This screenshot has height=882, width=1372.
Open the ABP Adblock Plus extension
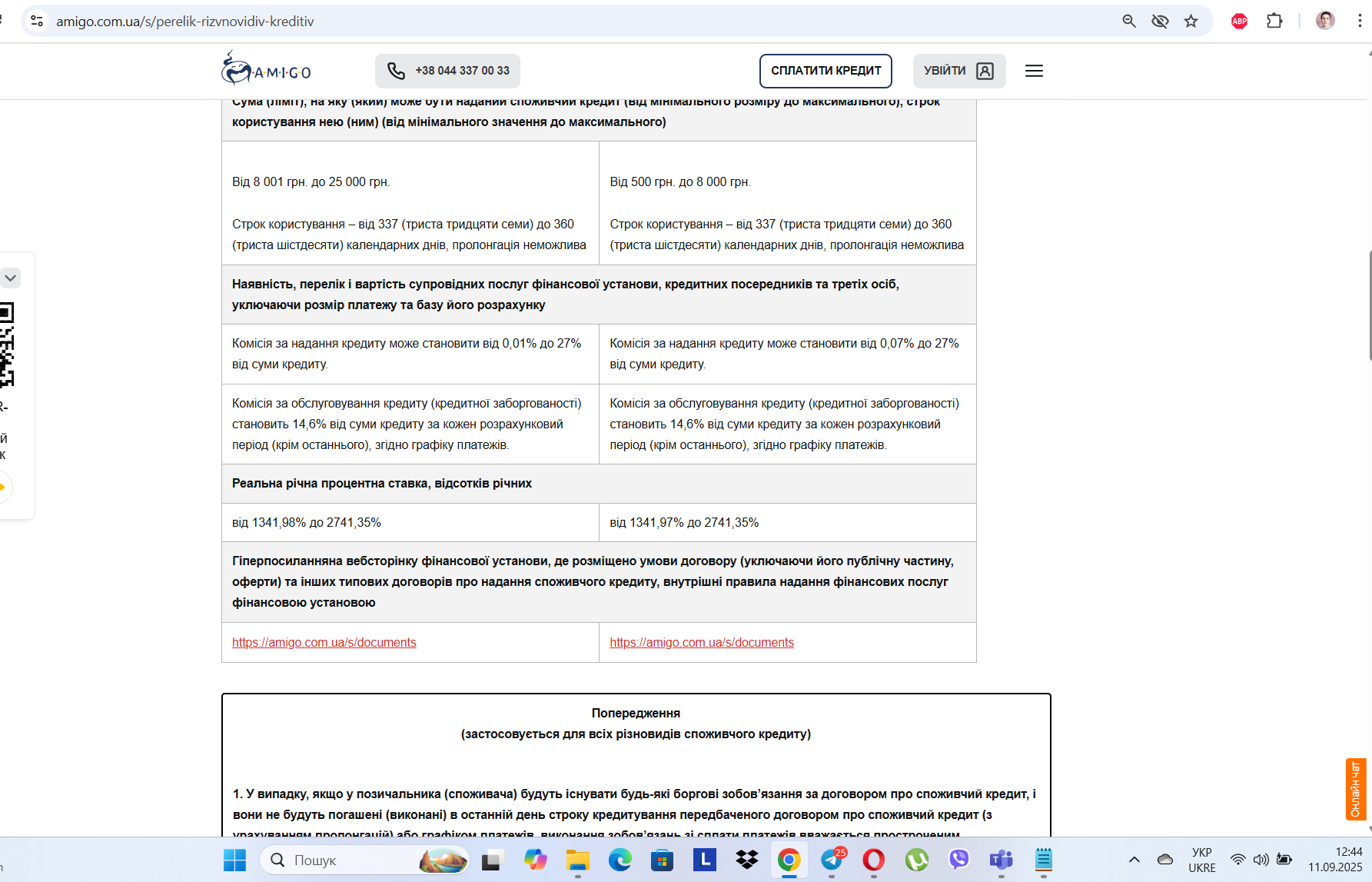(1239, 21)
